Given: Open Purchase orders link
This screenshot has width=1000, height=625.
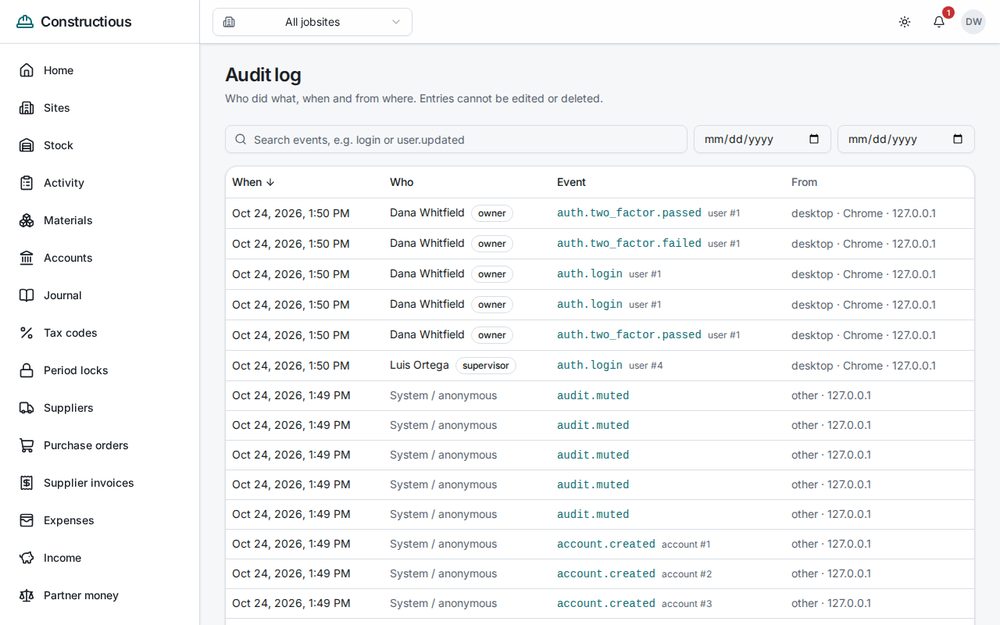Looking at the screenshot, I should [x=99, y=445].
